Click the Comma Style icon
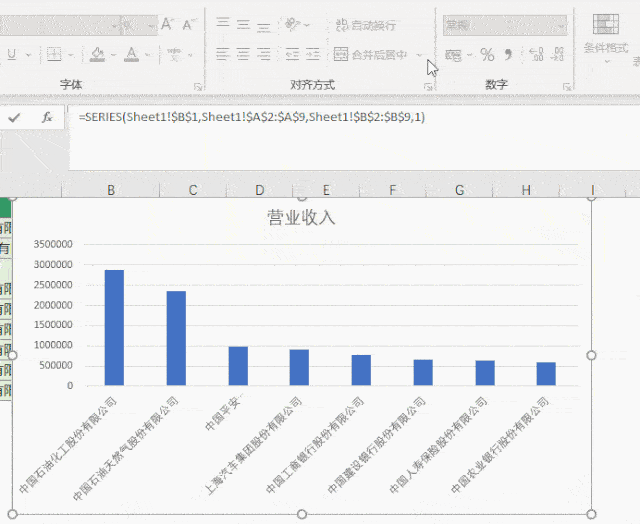Viewport: 640px width, 524px height. (508, 55)
